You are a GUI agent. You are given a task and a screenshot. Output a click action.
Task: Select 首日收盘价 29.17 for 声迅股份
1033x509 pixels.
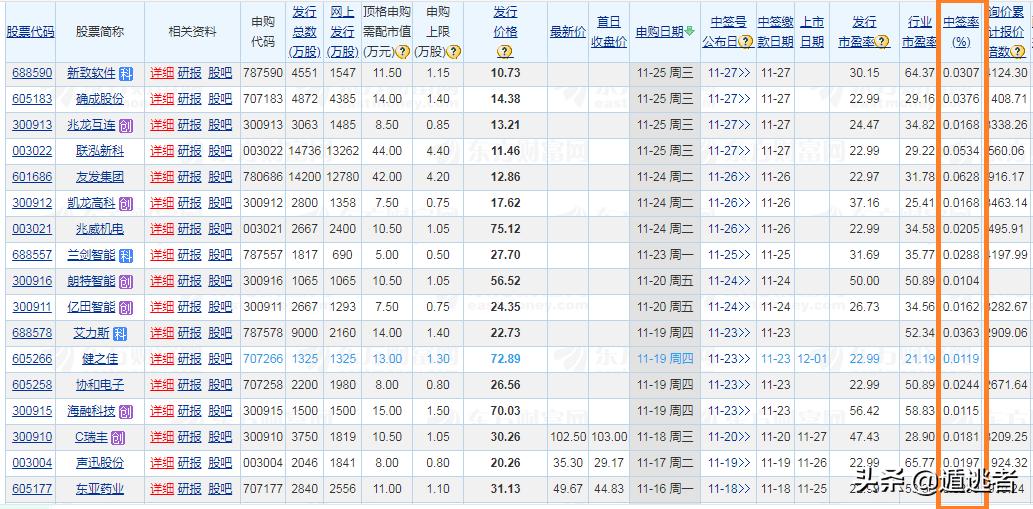(x=609, y=464)
